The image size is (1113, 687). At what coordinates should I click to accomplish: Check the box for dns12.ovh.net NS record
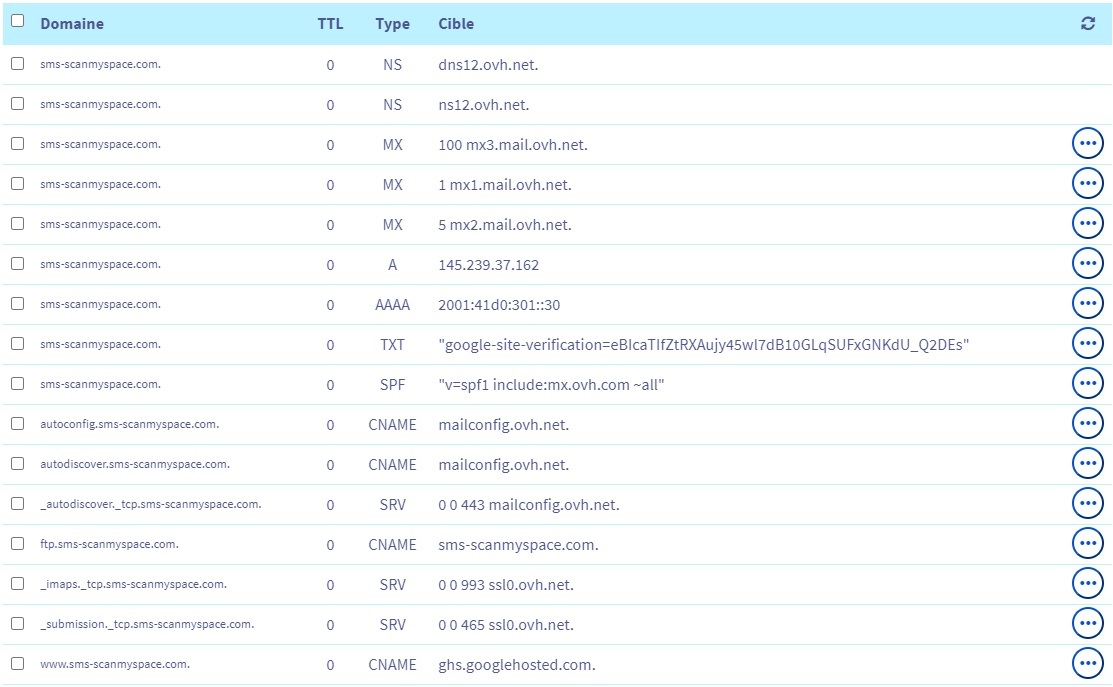[x=17, y=64]
